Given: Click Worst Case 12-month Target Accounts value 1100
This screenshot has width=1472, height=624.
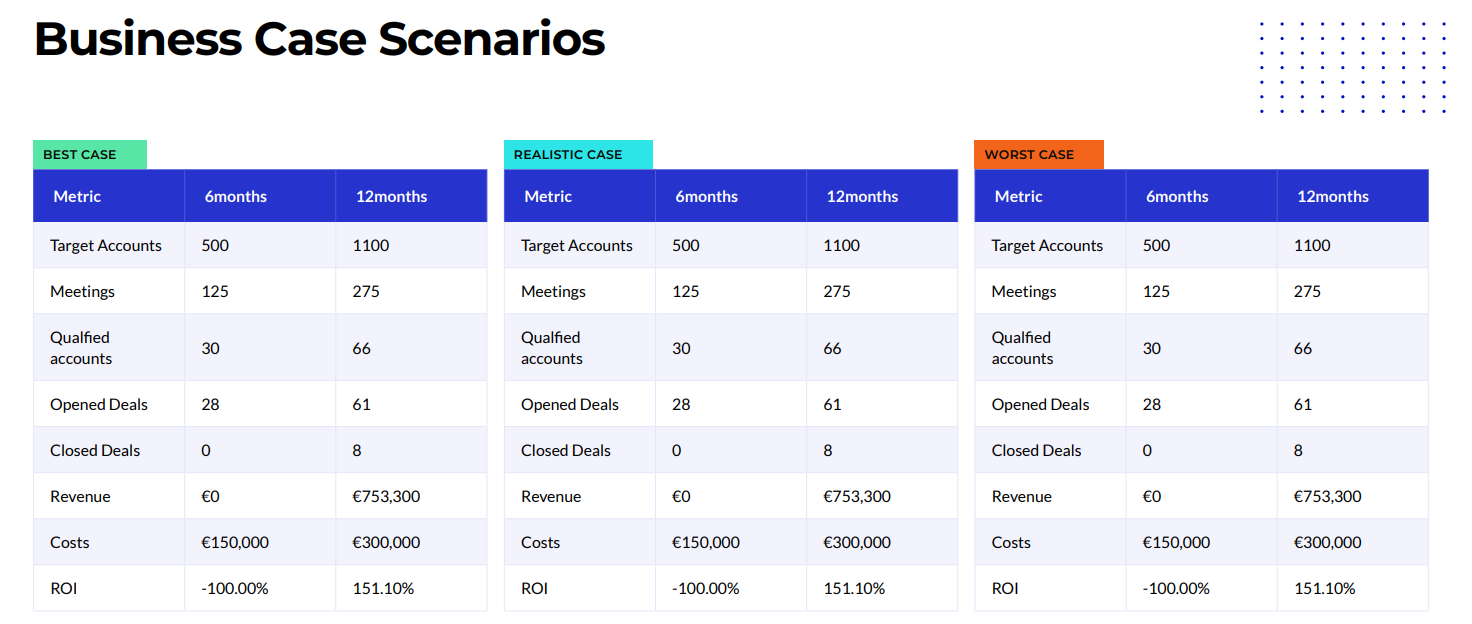Looking at the screenshot, I should (x=1312, y=245).
